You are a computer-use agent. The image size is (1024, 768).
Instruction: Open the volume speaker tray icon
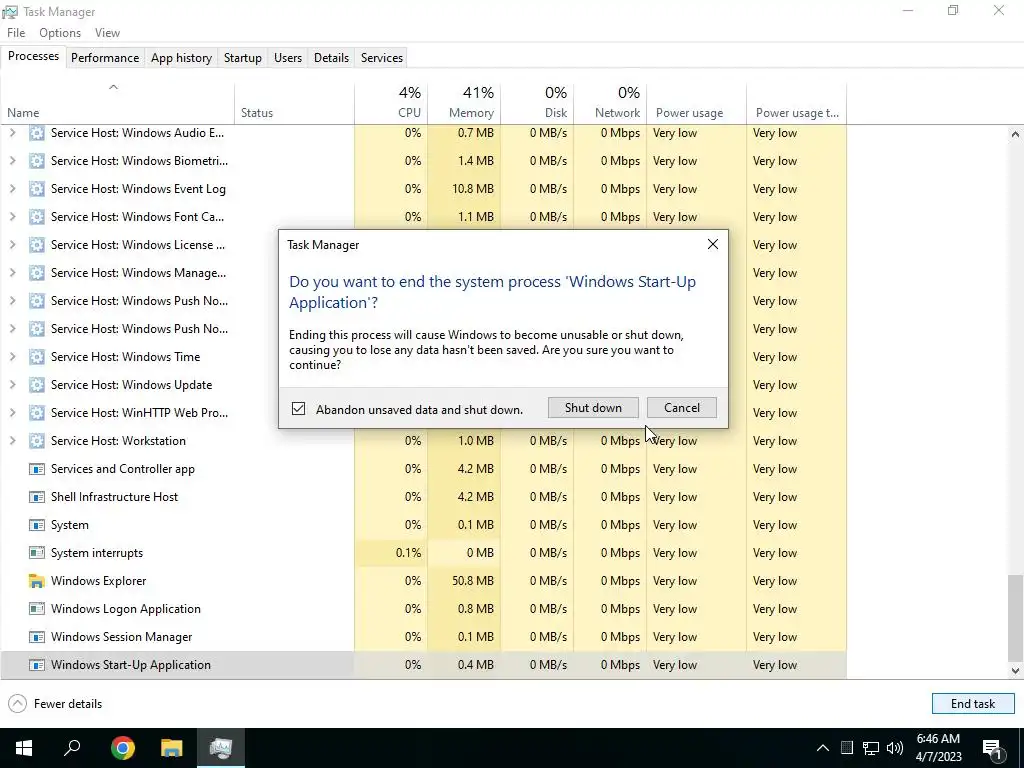(895, 748)
